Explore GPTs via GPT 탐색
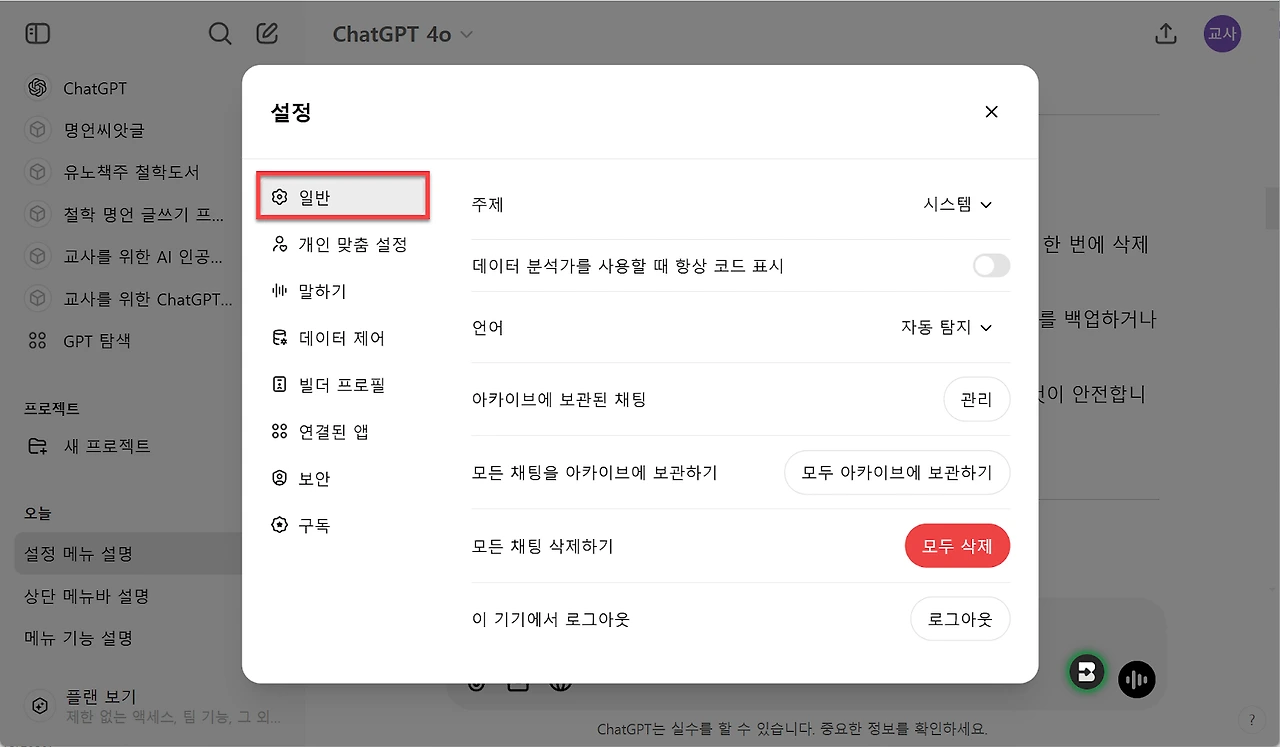 tap(128, 340)
